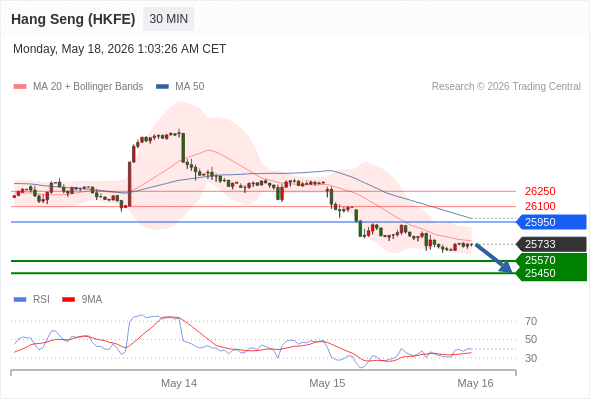Click the May 16 date axis label
Screen dimensions: 590x400
(475, 383)
